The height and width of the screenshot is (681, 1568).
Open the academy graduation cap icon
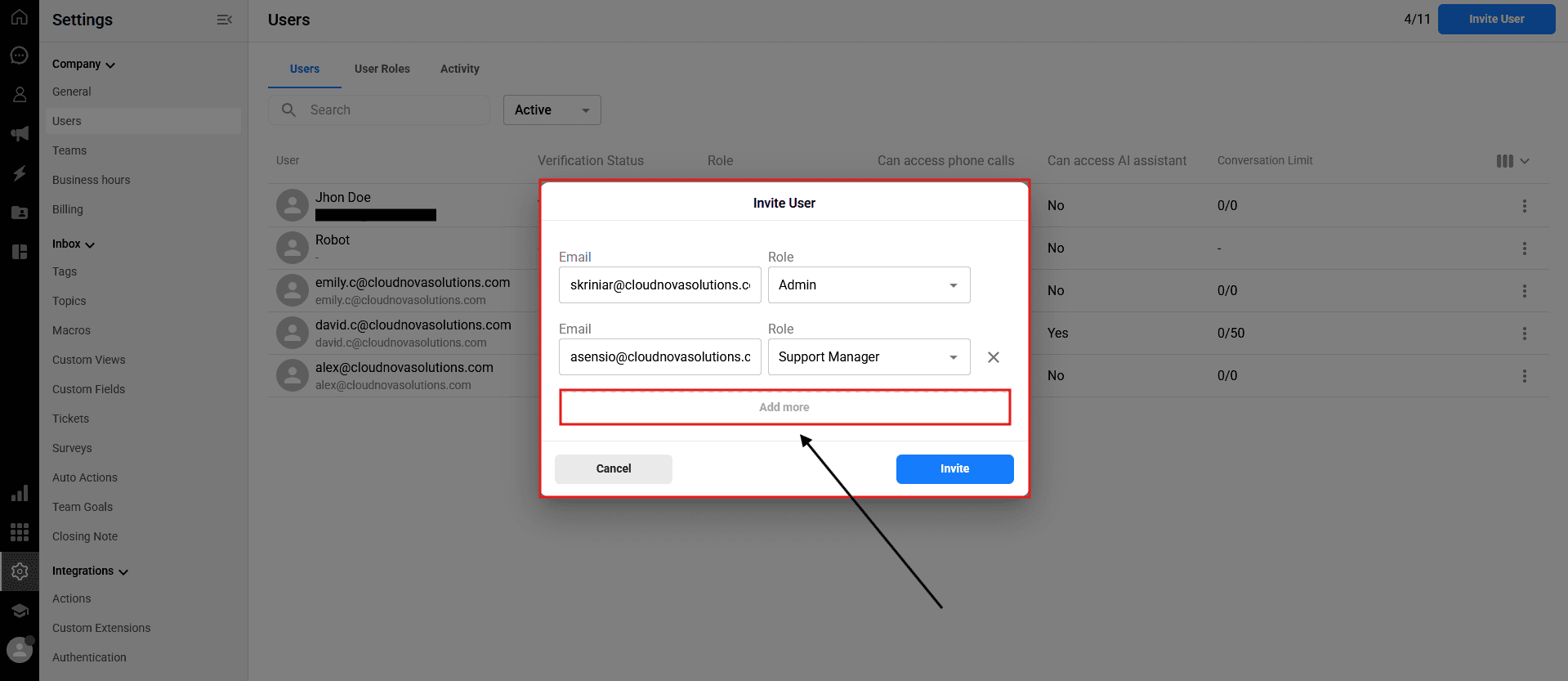(x=20, y=611)
